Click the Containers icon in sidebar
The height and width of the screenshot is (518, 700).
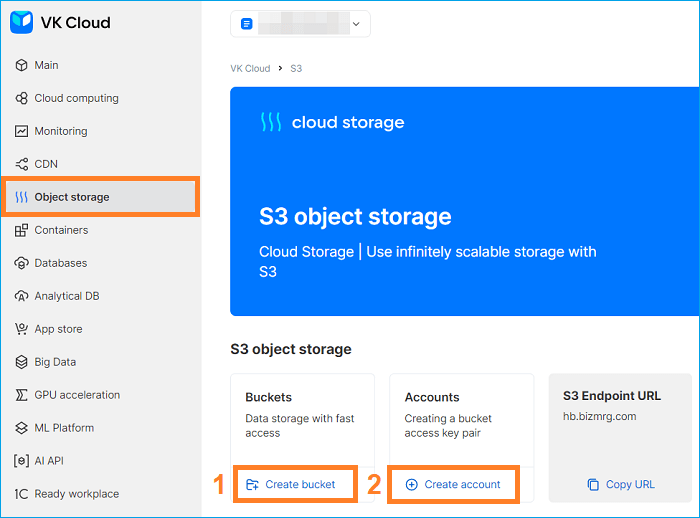21,230
